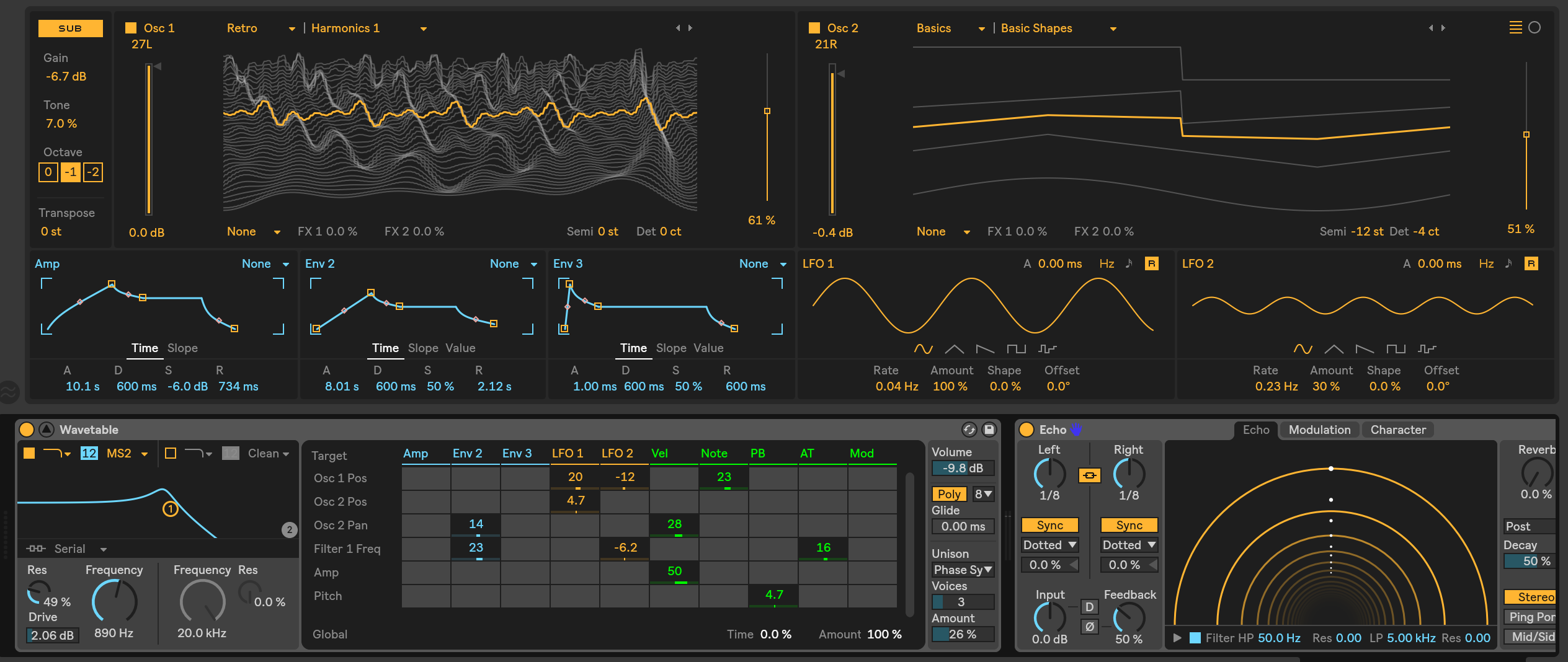
Task: Toggle Osc 1 on/off square
Action: point(131,28)
